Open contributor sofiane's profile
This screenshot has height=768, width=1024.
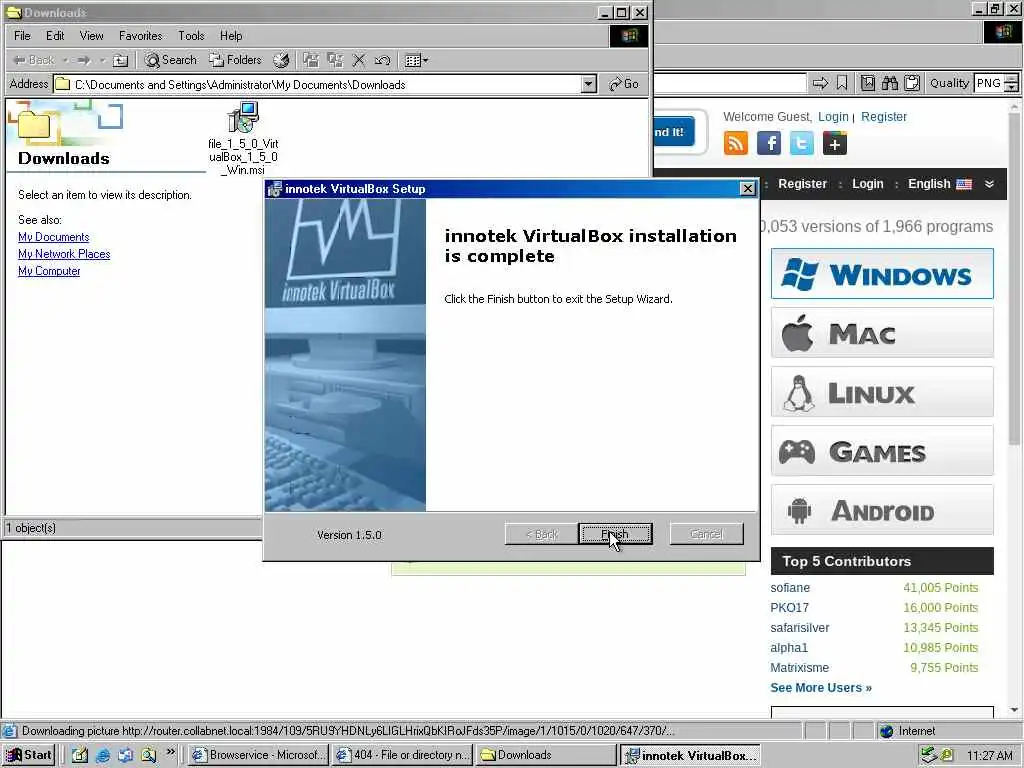click(790, 588)
